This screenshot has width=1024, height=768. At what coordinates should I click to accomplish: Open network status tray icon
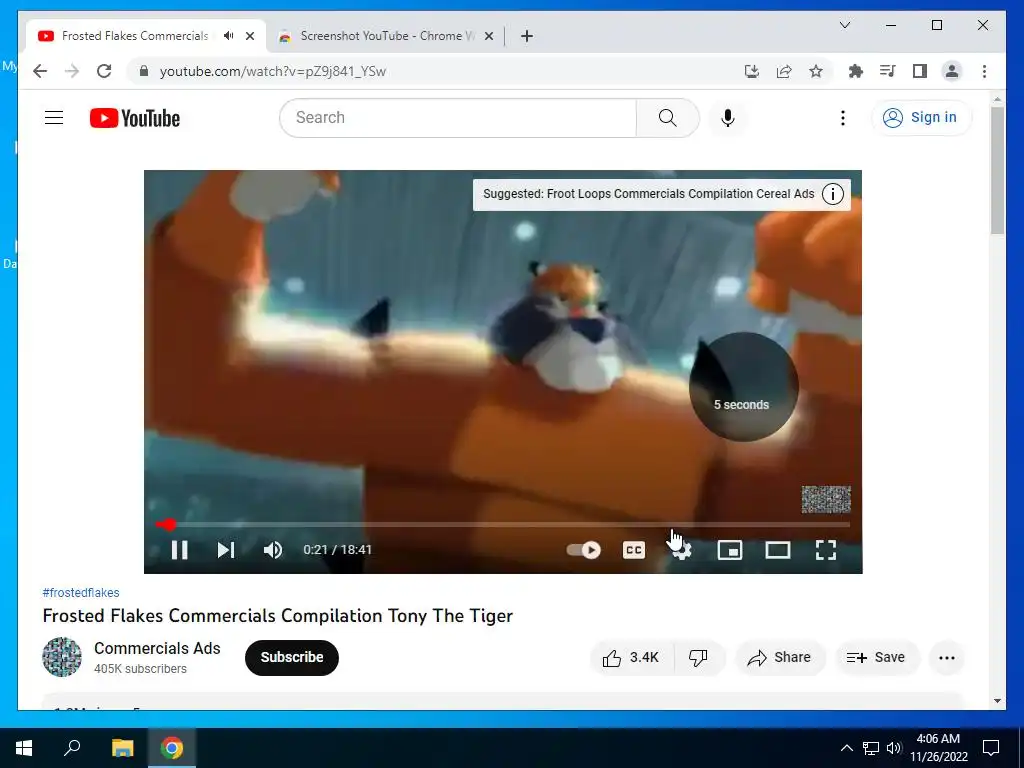[x=871, y=748]
